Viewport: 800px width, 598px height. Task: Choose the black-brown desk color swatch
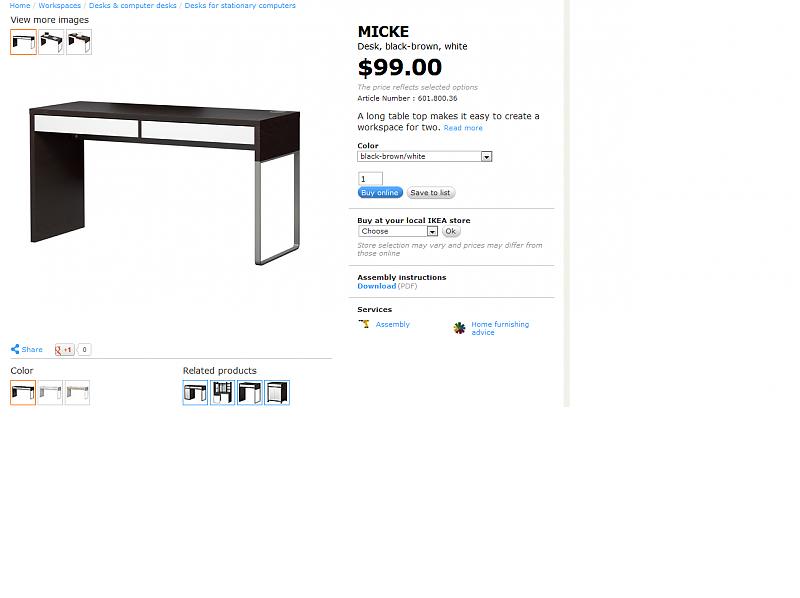click(23, 393)
